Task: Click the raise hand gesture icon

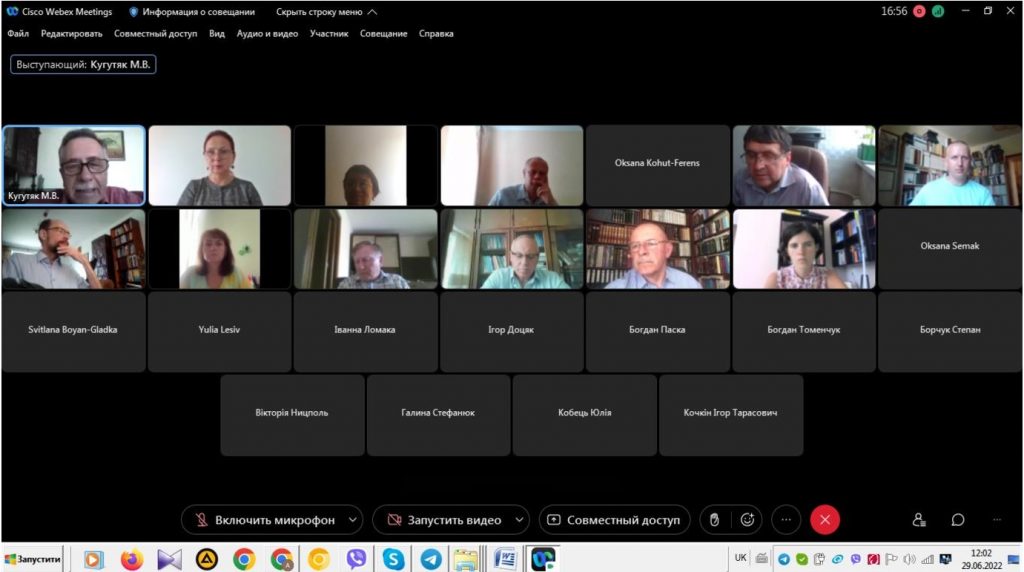Action: (x=714, y=520)
